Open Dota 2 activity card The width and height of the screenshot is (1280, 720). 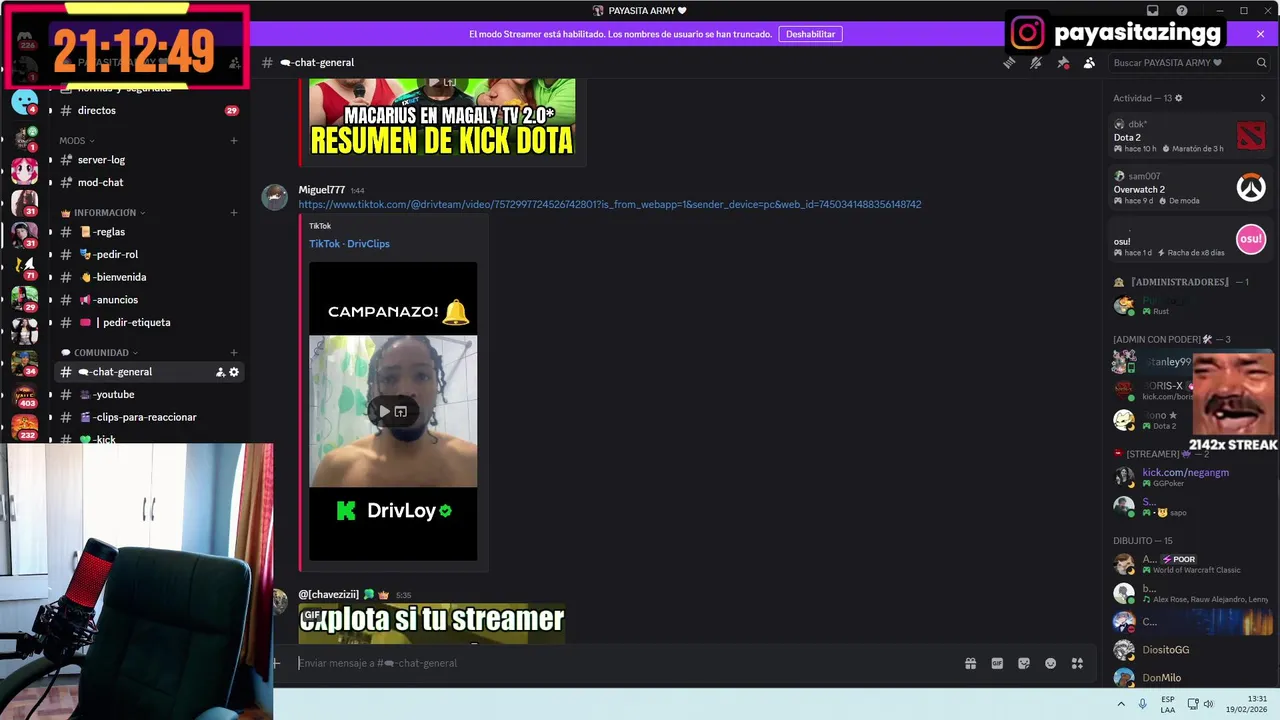click(x=1189, y=136)
